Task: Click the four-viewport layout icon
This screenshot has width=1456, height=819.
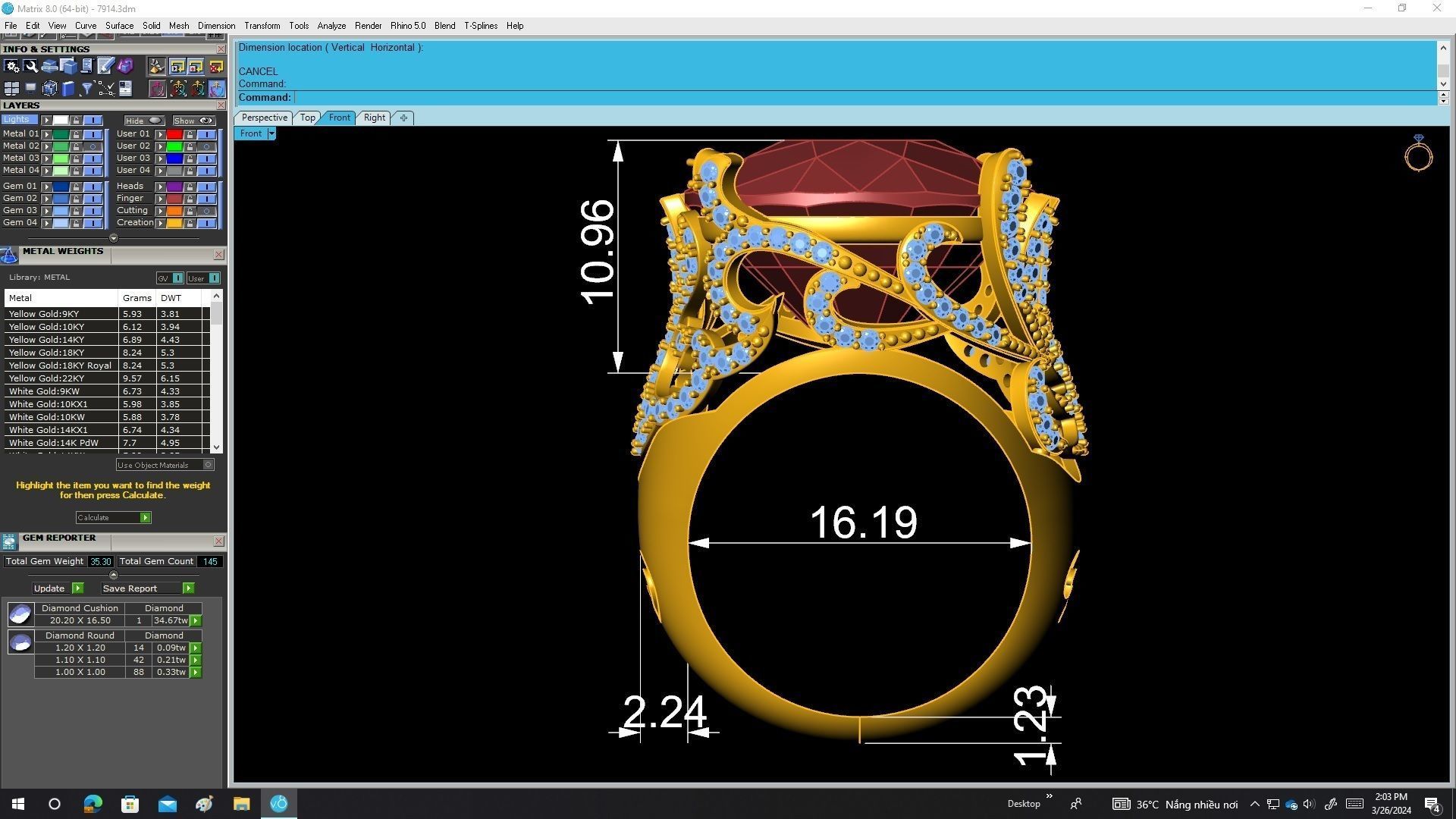Action: click(11, 89)
